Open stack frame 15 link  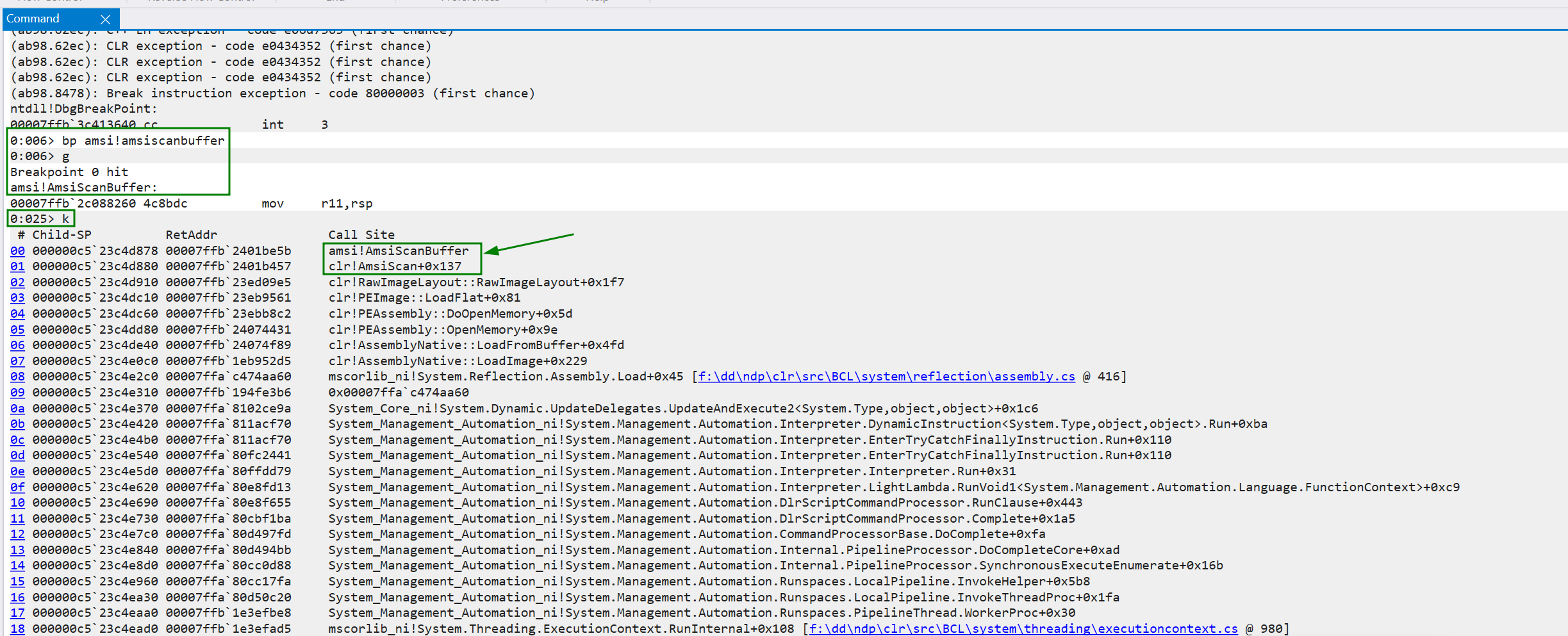[x=17, y=582]
